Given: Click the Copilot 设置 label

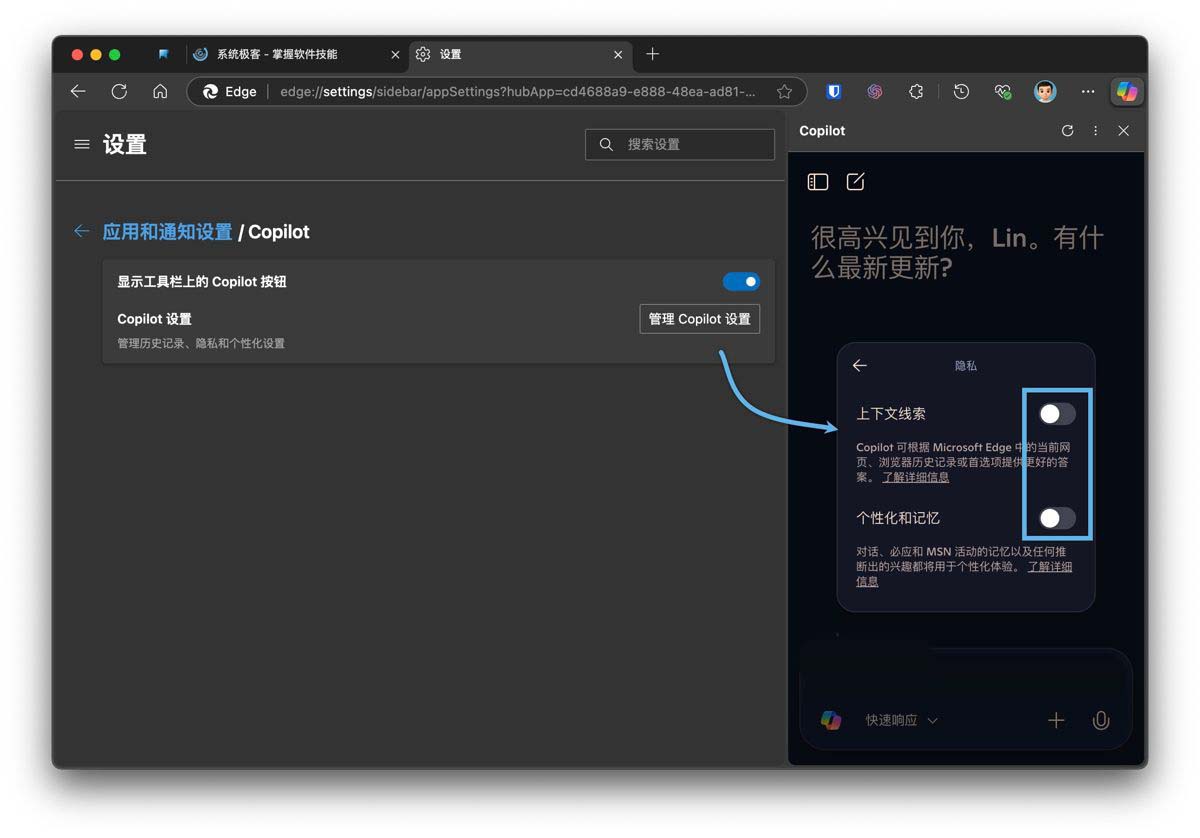Looking at the screenshot, I should [154, 319].
